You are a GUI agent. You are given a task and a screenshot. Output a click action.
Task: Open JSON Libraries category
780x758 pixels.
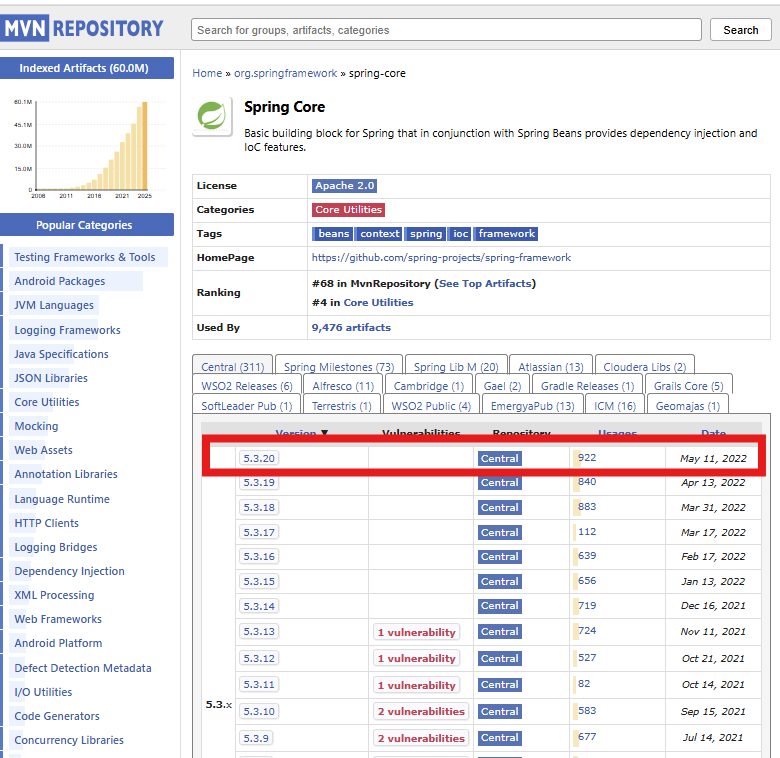point(51,378)
